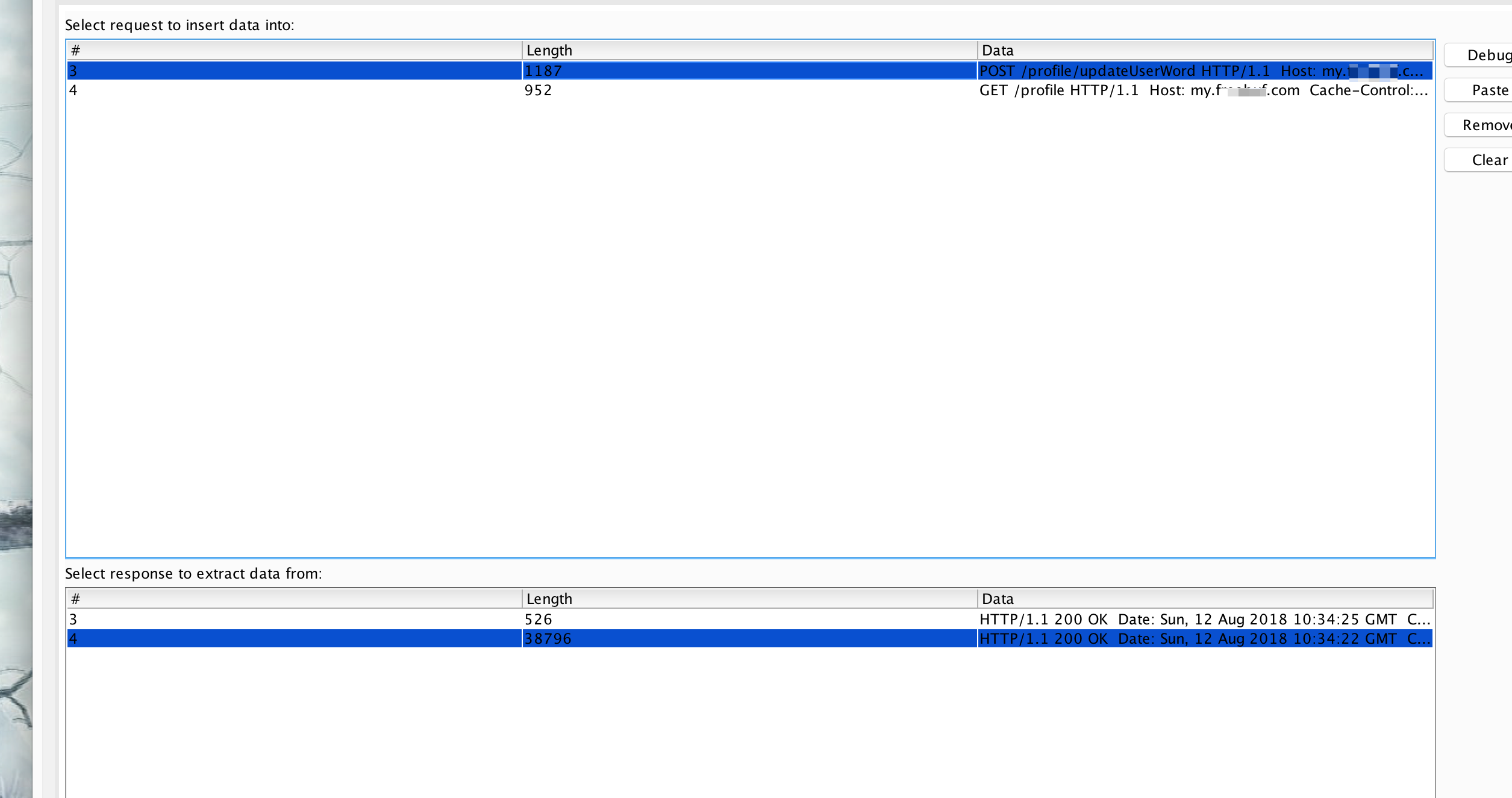The height and width of the screenshot is (798, 1512).
Task: Click the Paste button
Action: click(1482, 90)
